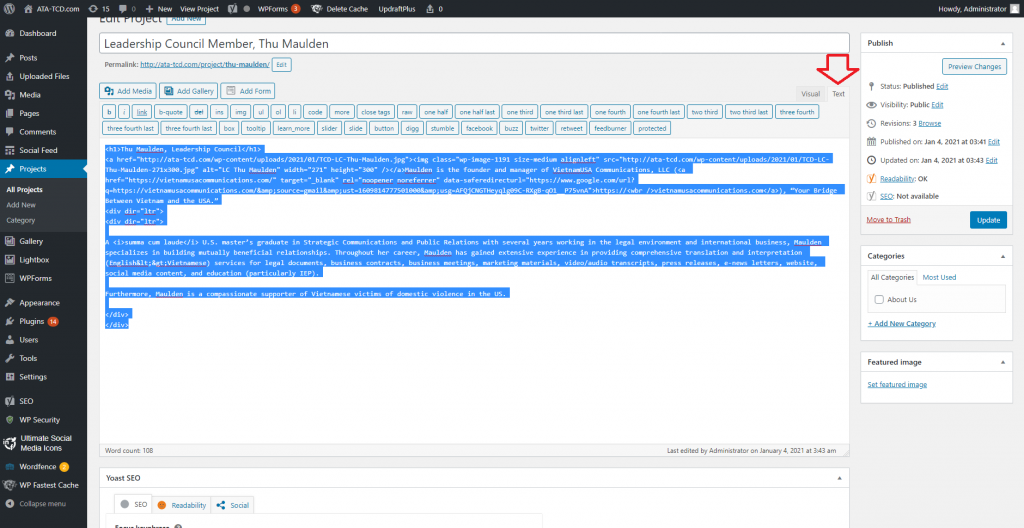1024x528 pixels.
Task: Switch to the Visual editor tab
Action: (x=810, y=93)
